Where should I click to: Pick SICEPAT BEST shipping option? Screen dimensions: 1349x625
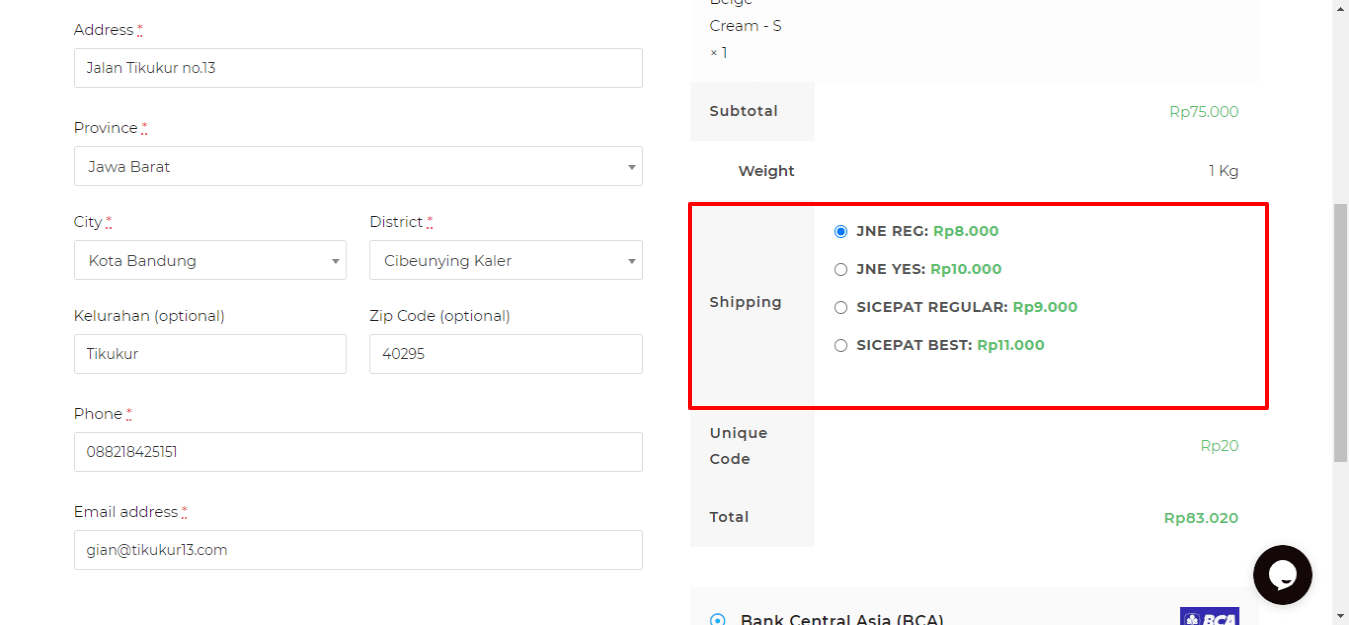pyautogui.click(x=841, y=345)
